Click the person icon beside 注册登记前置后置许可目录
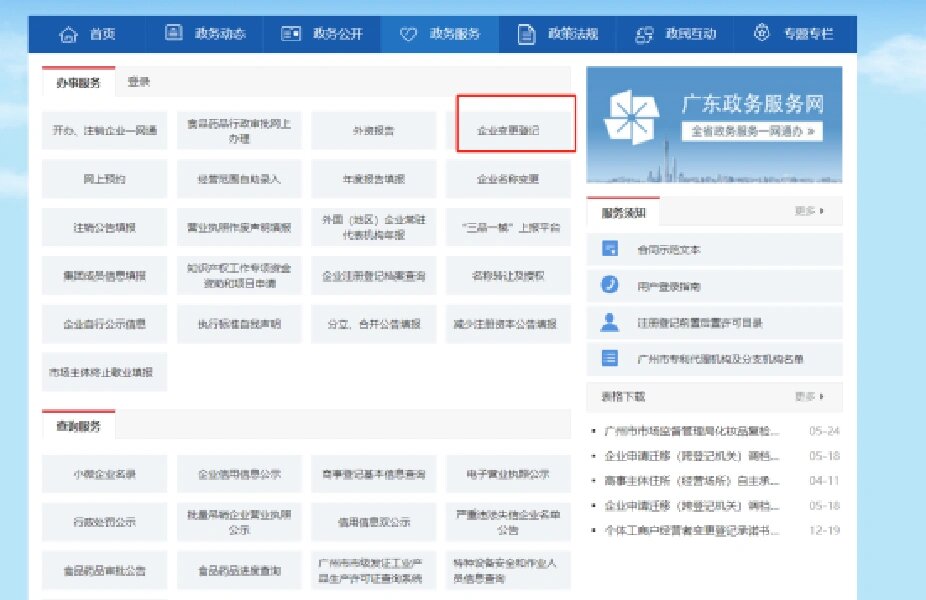The width and height of the screenshot is (926, 600). point(609,322)
